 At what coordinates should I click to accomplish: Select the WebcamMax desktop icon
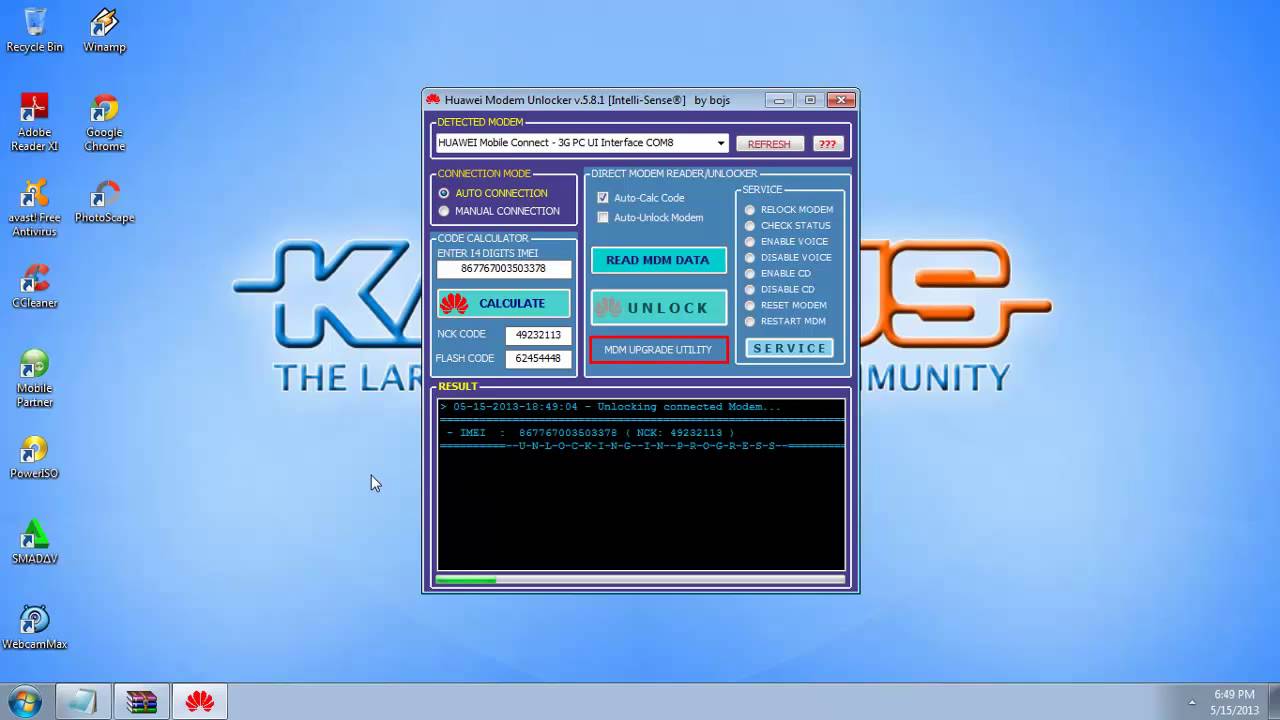point(34,628)
